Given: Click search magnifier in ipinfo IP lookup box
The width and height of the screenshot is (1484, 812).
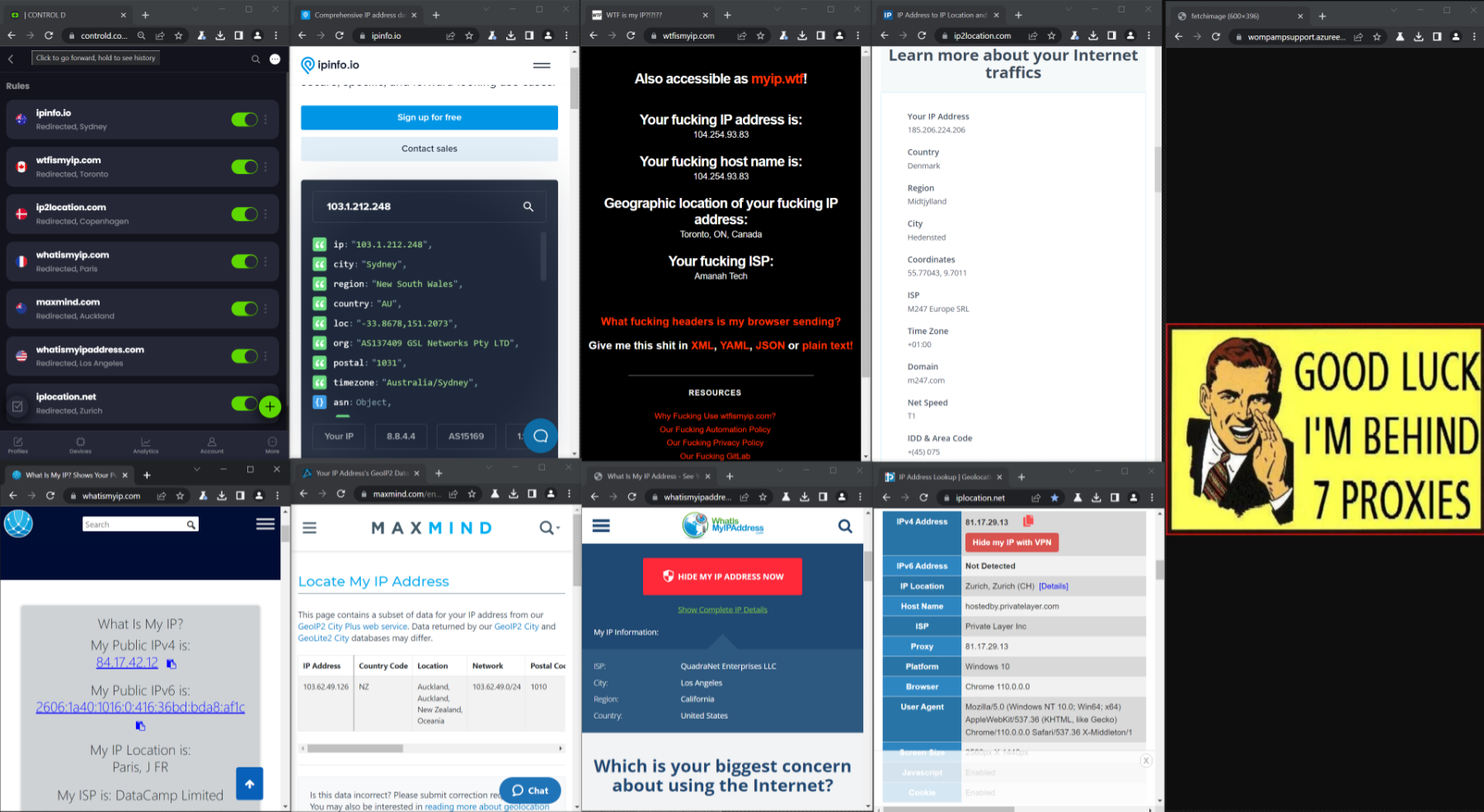Looking at the screenshot, I should [x=528, y=207].
